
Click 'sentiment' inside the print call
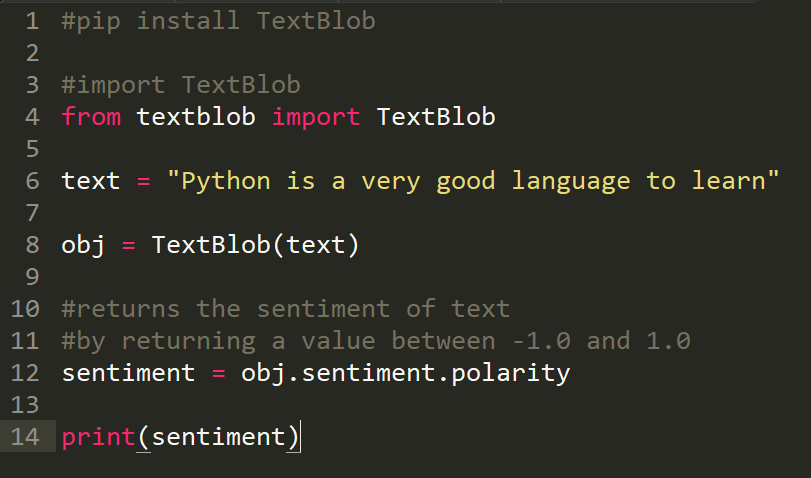tap(218, 437)
